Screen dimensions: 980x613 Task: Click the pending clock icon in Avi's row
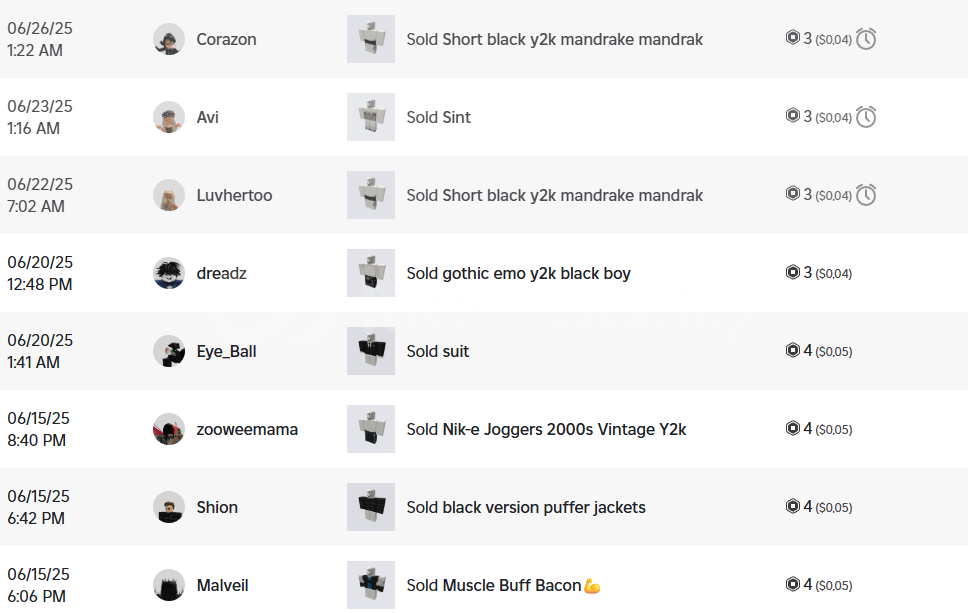pos(866,117)
